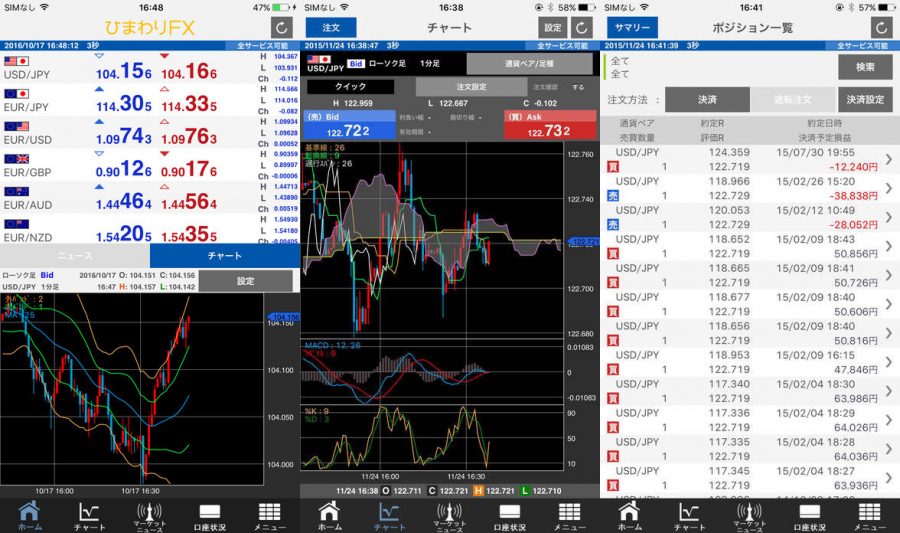The width and height of the screenshot is (900, 533).
Task: Tap refresh icon on ひまわりFX home screen
Action: pos(281,28)
